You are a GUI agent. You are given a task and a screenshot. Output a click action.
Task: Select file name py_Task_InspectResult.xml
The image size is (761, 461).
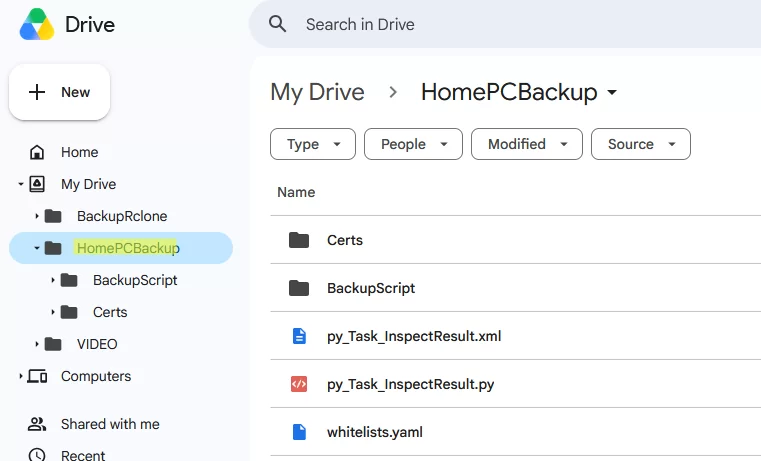click(x=414, y=336)
